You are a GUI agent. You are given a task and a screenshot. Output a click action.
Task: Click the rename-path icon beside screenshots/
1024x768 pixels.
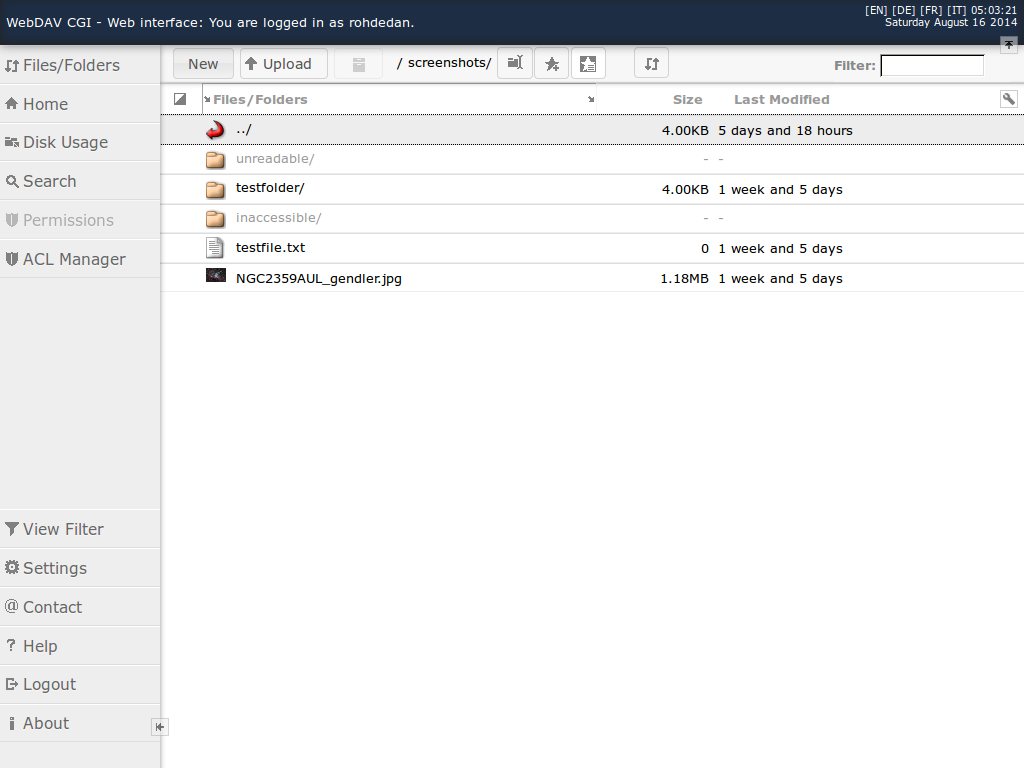pyautogui.click(x=514, y=64)
